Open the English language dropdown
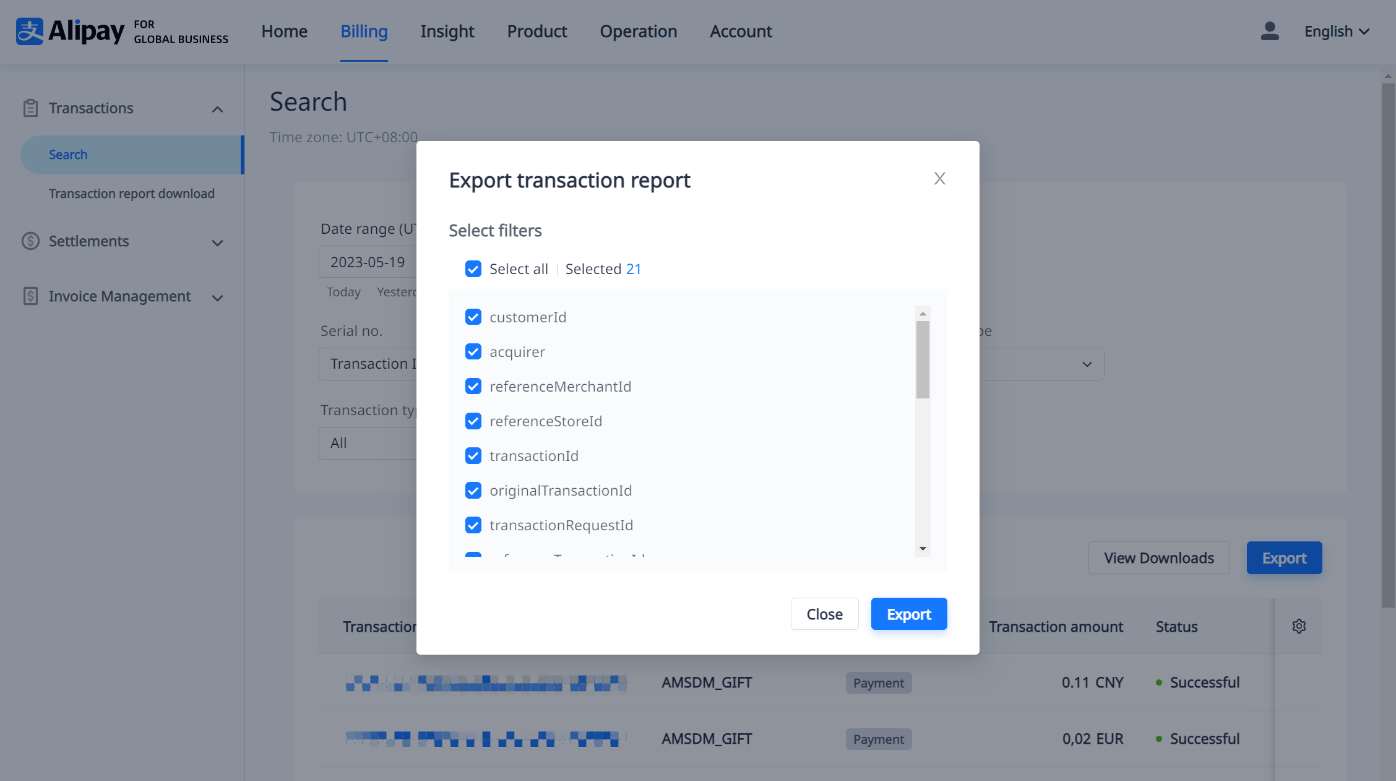Viewport: 1396px width, 781px height. [x=1336, y=31]
